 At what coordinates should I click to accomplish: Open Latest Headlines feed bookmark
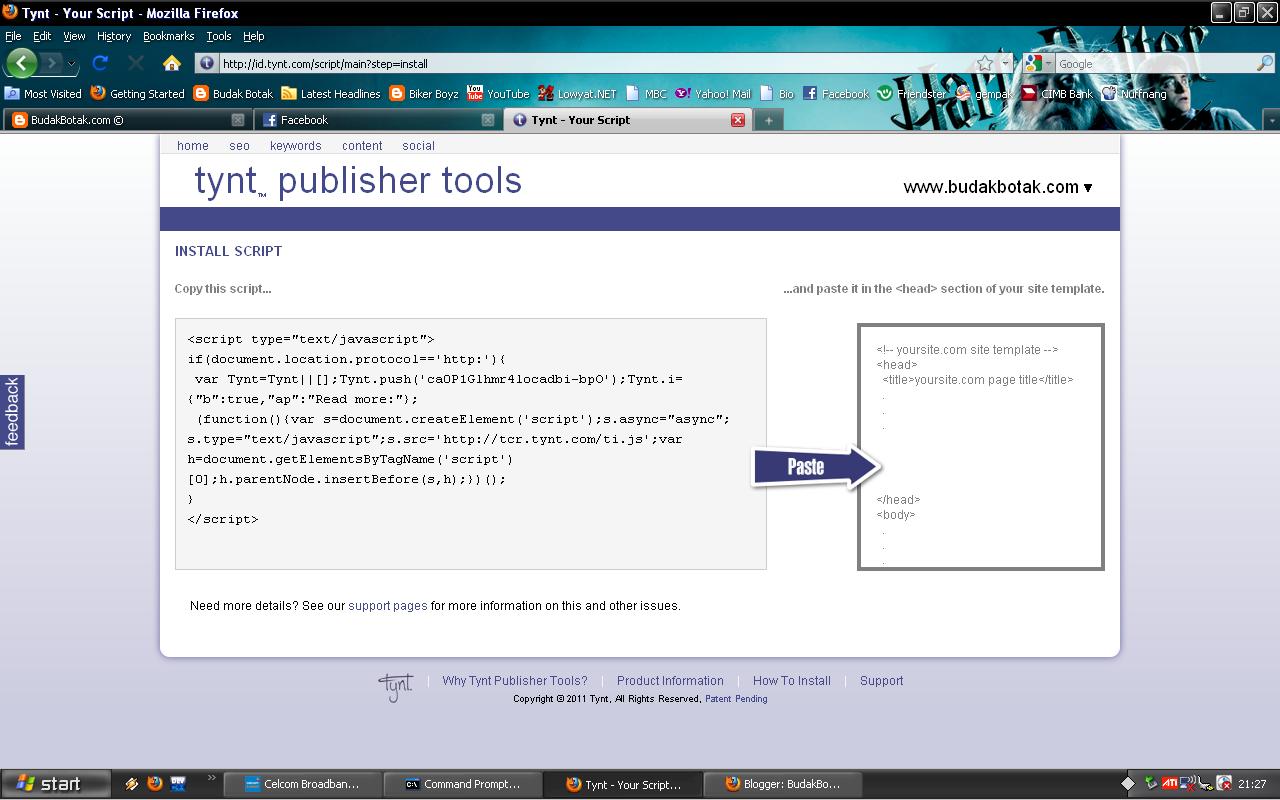coord(331,94)
